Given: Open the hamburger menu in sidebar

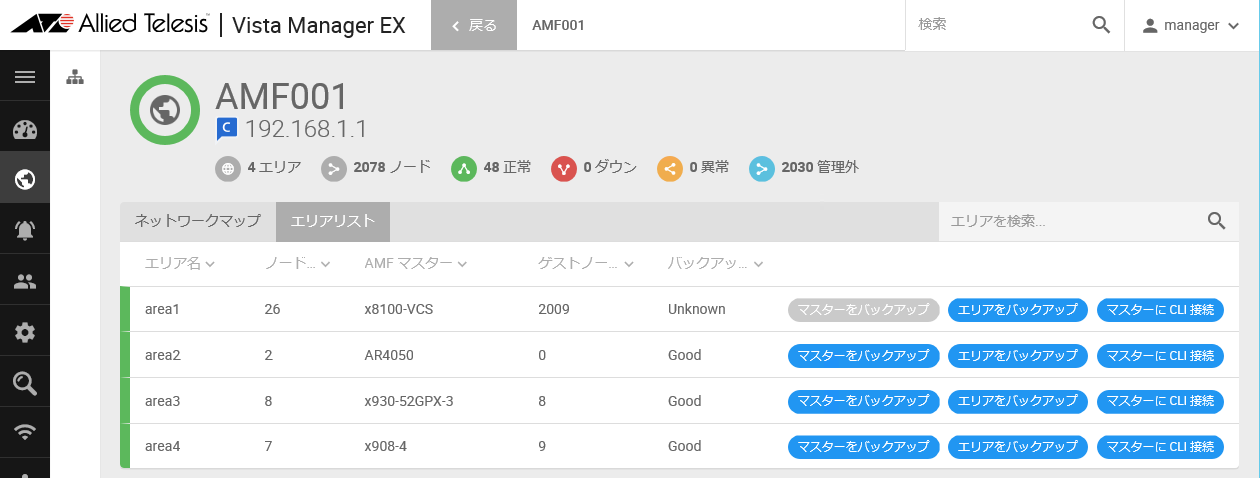Looking at the screenshot, I should pos(25,77).
